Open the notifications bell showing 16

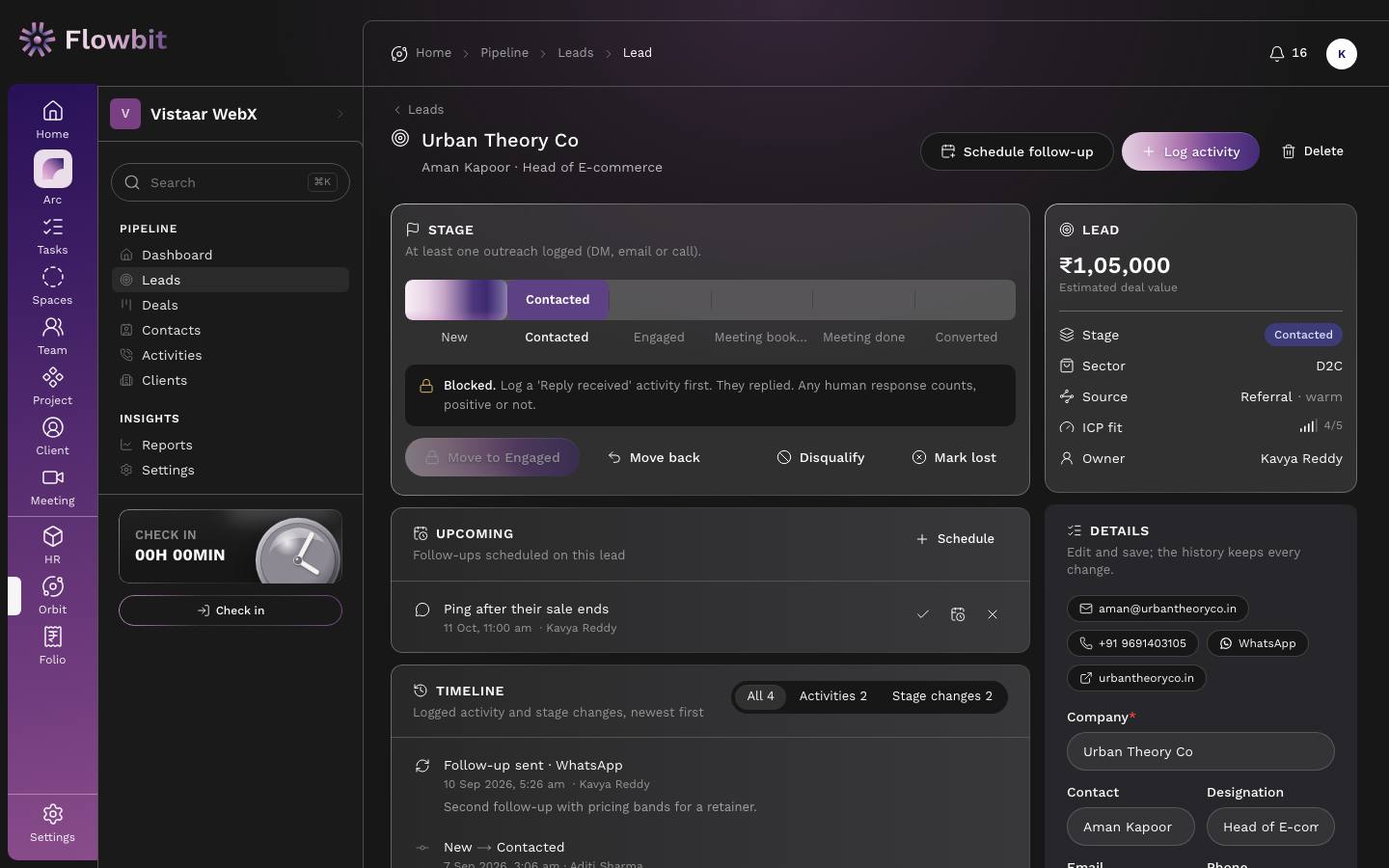[x=1288, y=53]
